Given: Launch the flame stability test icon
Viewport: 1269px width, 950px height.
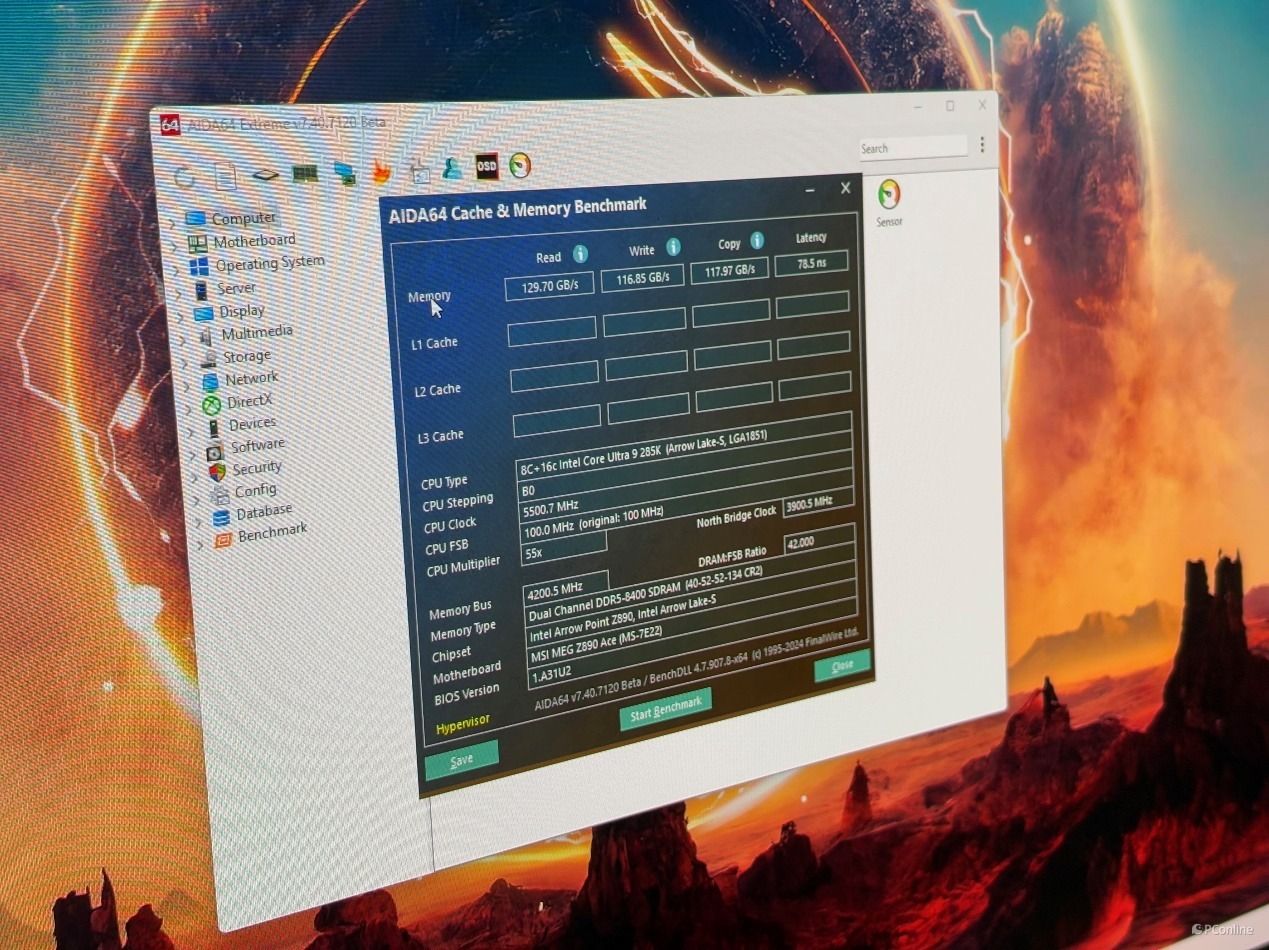Looking at the screenshot, I should tap(381, 172).
